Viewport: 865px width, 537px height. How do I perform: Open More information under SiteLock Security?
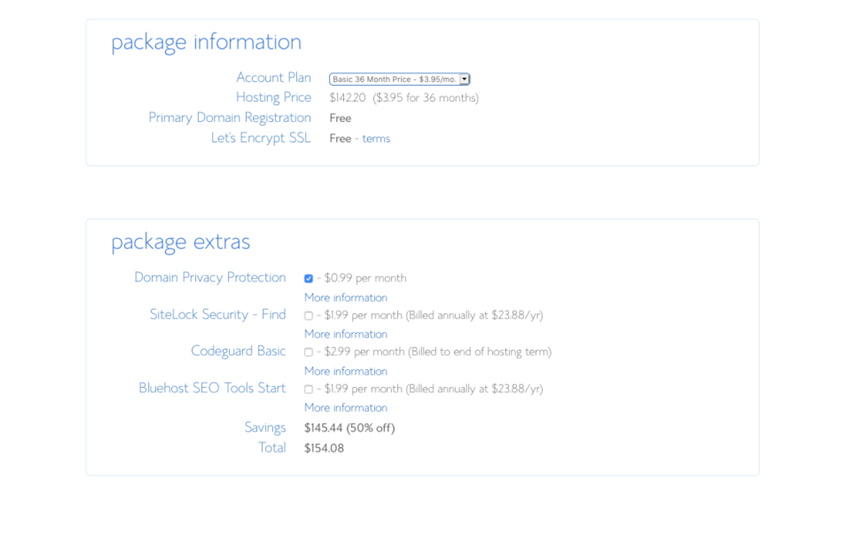[x=346, y=334]
